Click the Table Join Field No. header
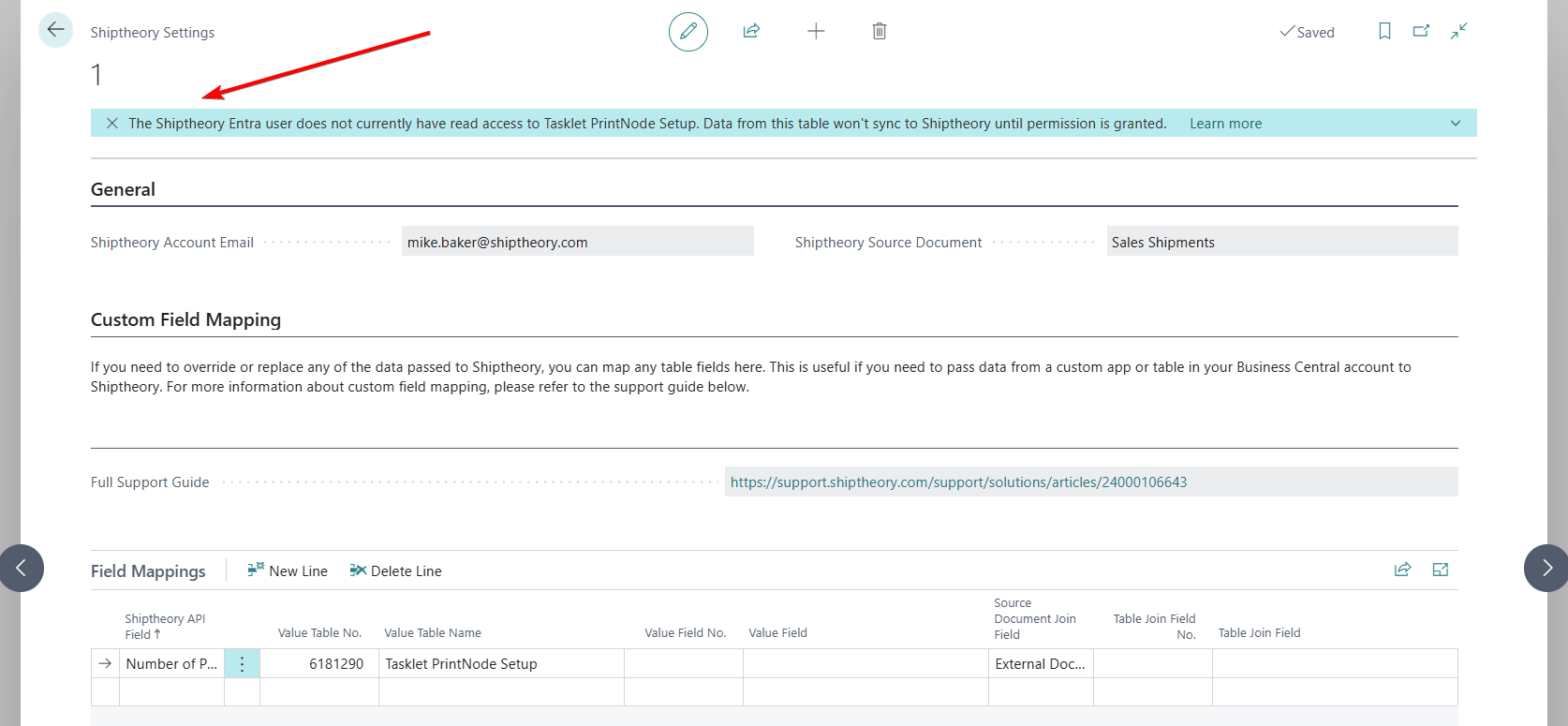 [x=1154, y=627]
